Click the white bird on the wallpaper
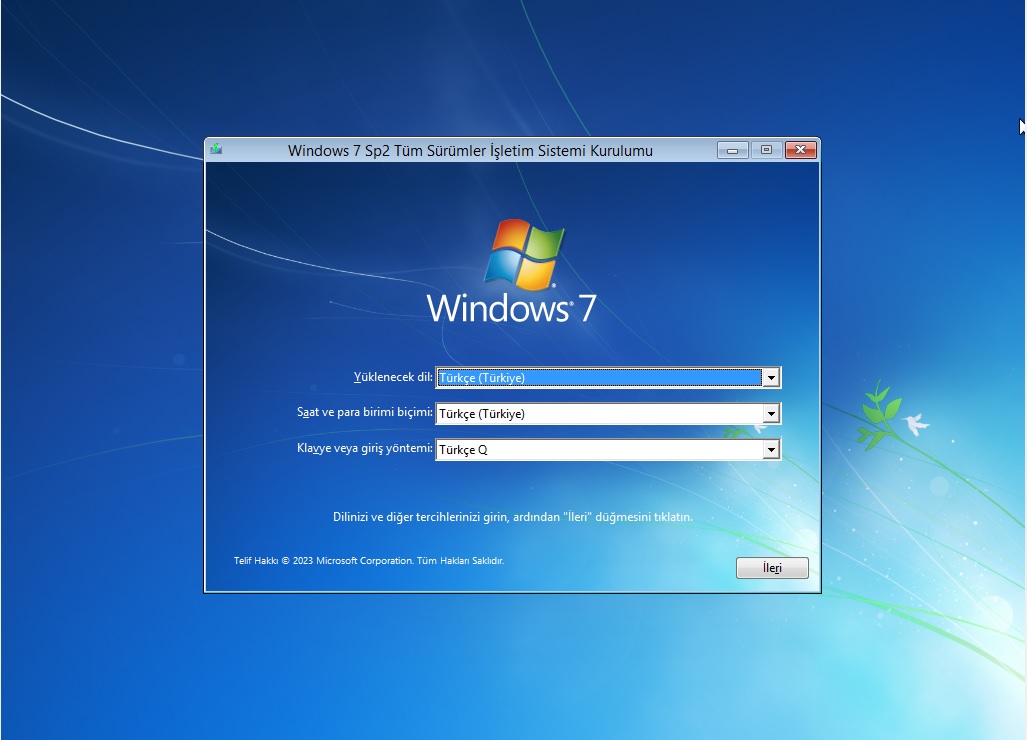Viewport: 1027px width, 740px height. pos(914,426)
